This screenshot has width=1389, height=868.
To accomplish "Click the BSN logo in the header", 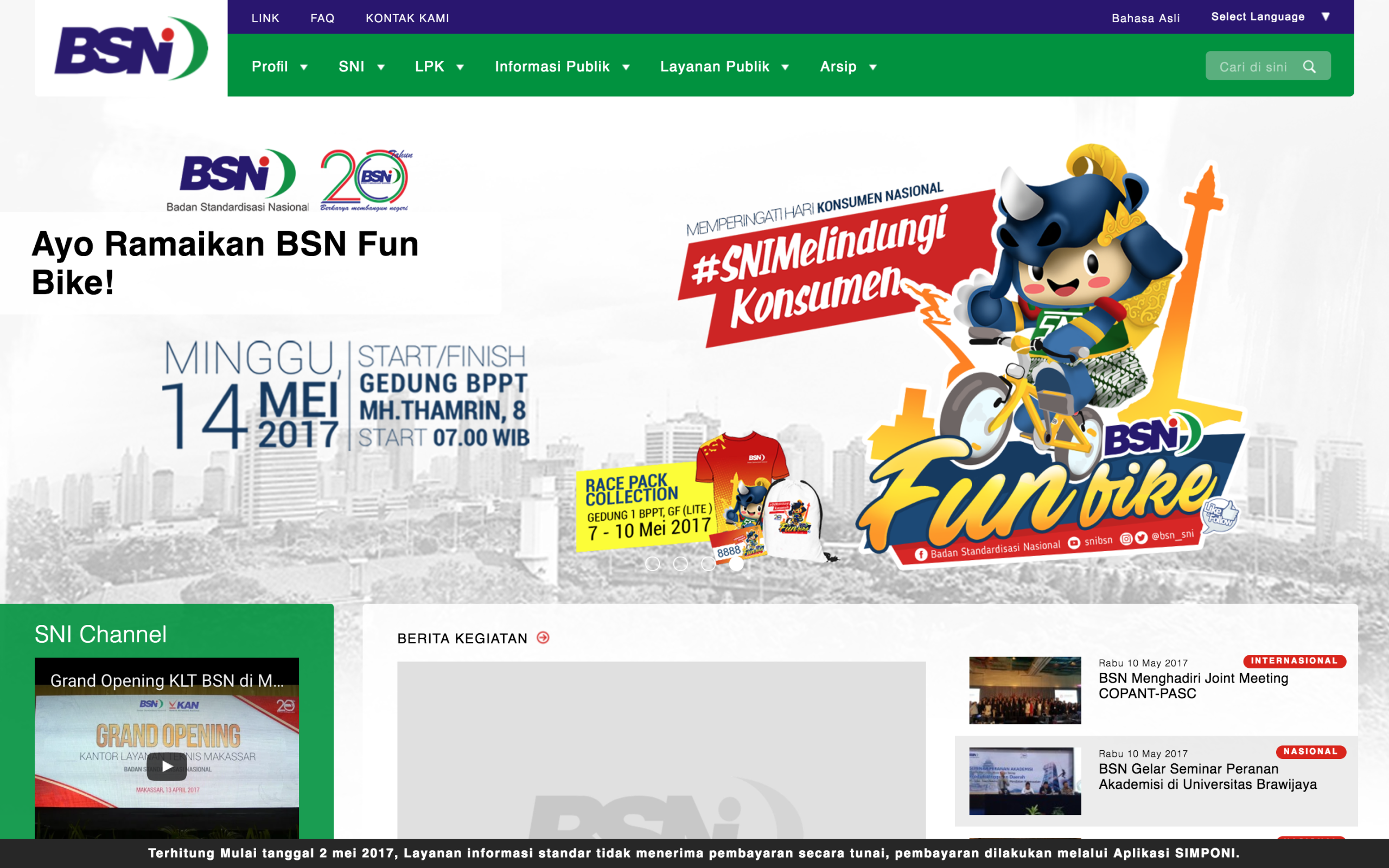I will tap(131, 48).
